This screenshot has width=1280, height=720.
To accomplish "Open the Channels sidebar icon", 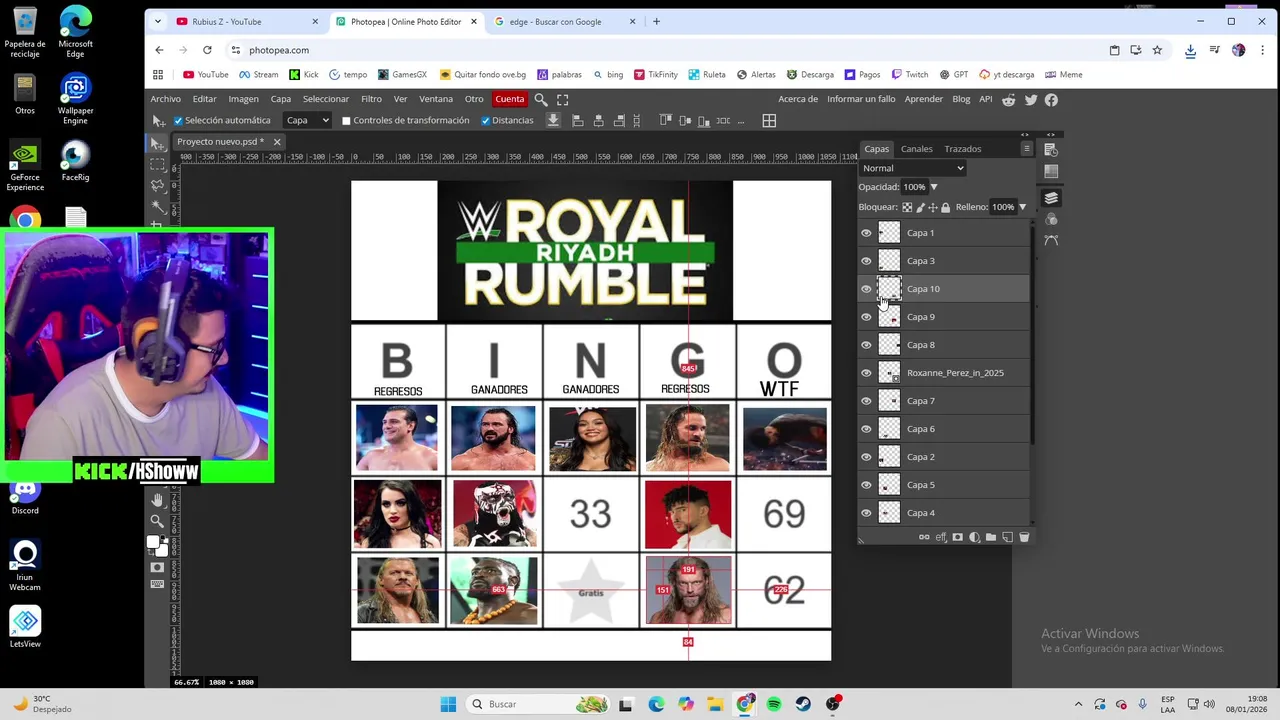I will pos(1051,219).
